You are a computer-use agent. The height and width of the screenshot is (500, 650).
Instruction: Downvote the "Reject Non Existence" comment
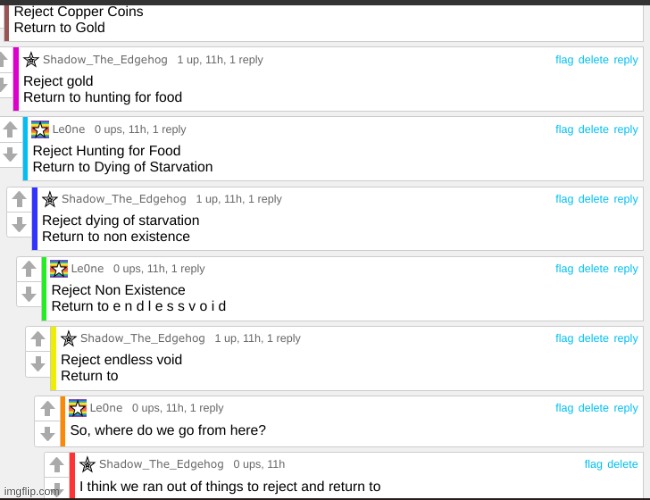pyautogui.click(x=29, y=294)
